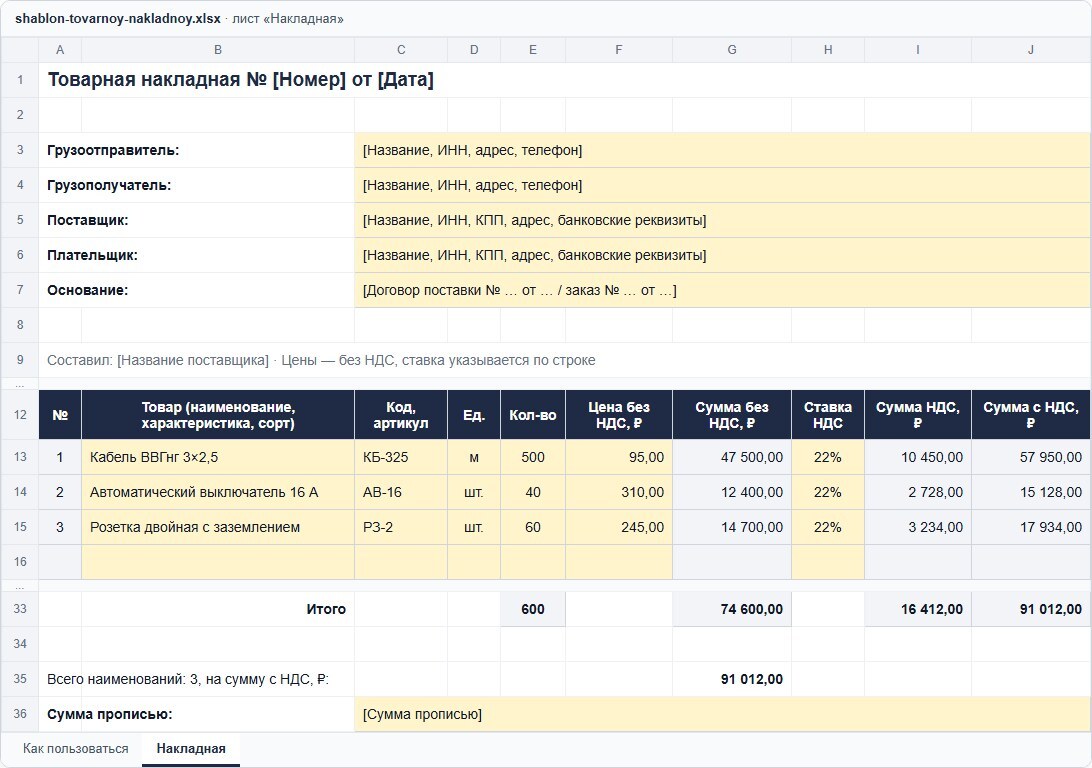
Task: Click article code «КБ-325»
Action: pyautogui.click(x=401, y=457)
